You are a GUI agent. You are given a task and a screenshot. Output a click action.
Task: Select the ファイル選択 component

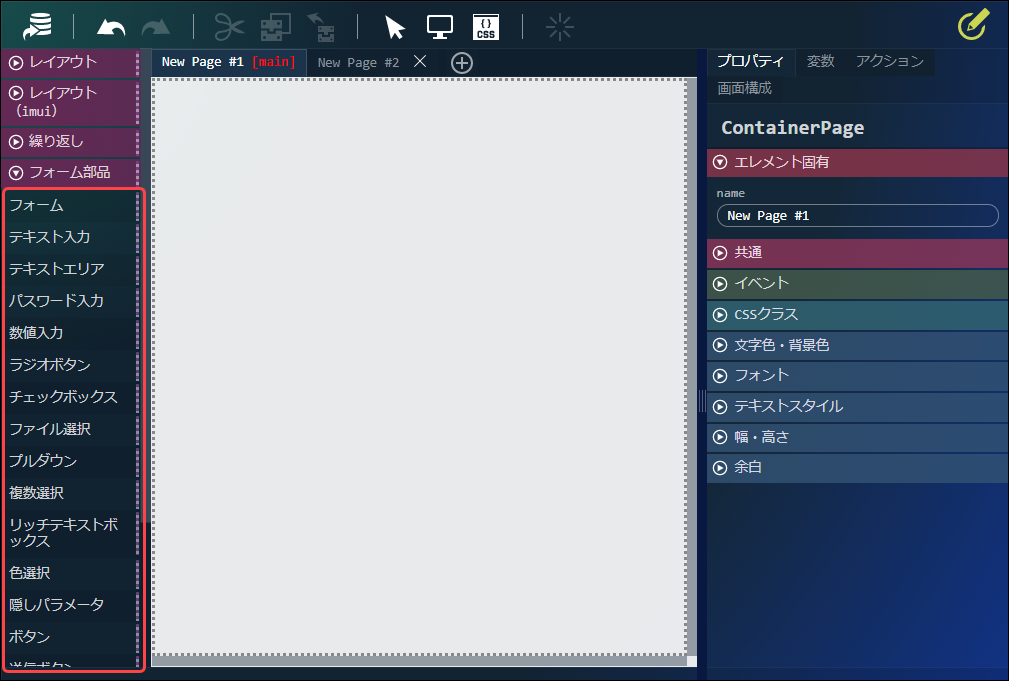[71, 429]
